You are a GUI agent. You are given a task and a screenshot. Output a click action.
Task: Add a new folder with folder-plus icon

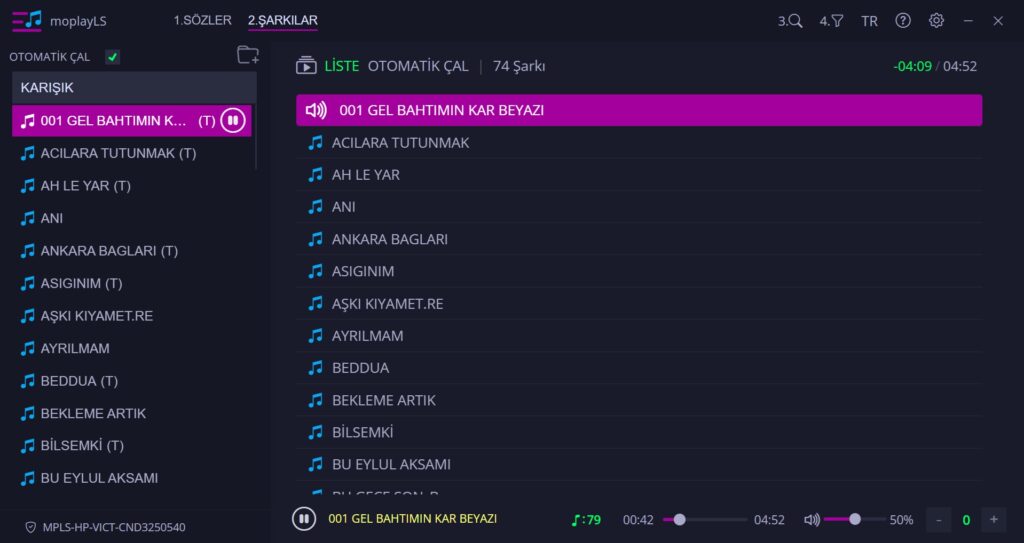[x=248, y=55]
